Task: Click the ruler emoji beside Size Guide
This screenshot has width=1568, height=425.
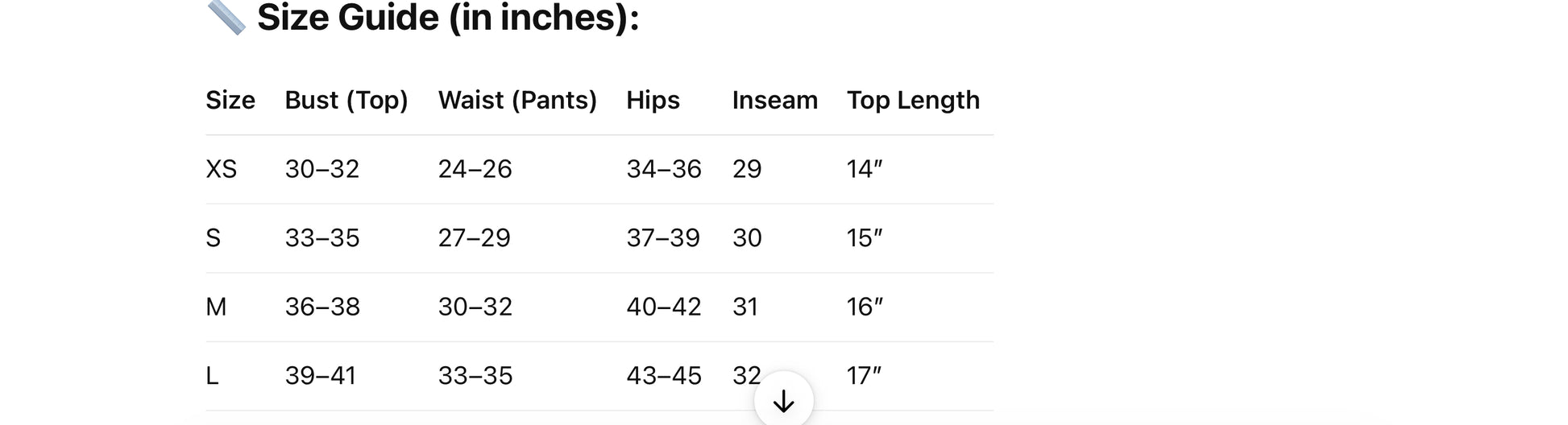Action: coord(226,16)
